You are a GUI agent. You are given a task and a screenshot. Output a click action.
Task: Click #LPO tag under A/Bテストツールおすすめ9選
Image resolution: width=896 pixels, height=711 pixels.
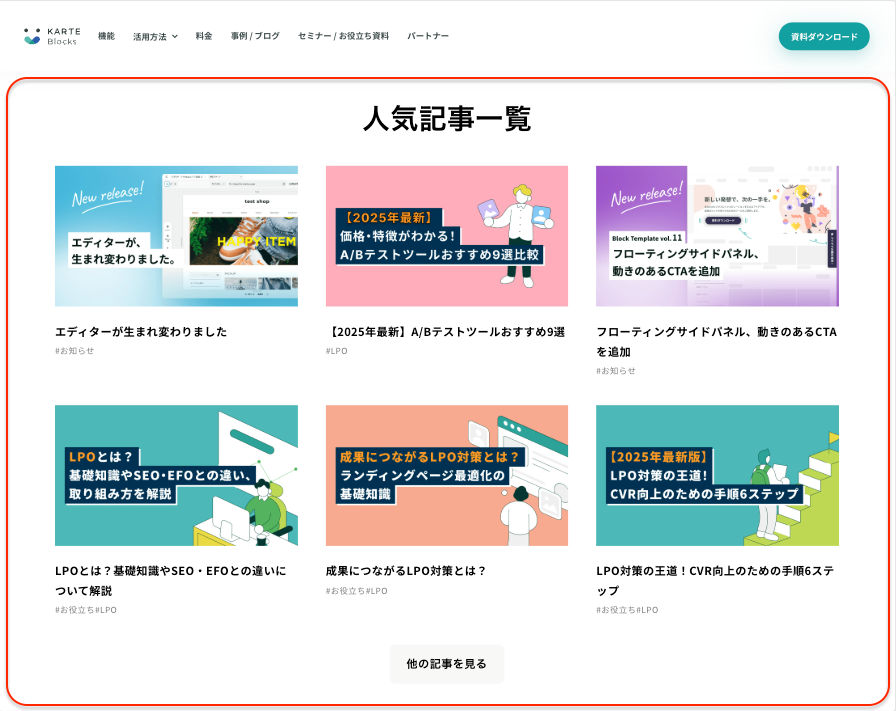[x=337, y=351]
